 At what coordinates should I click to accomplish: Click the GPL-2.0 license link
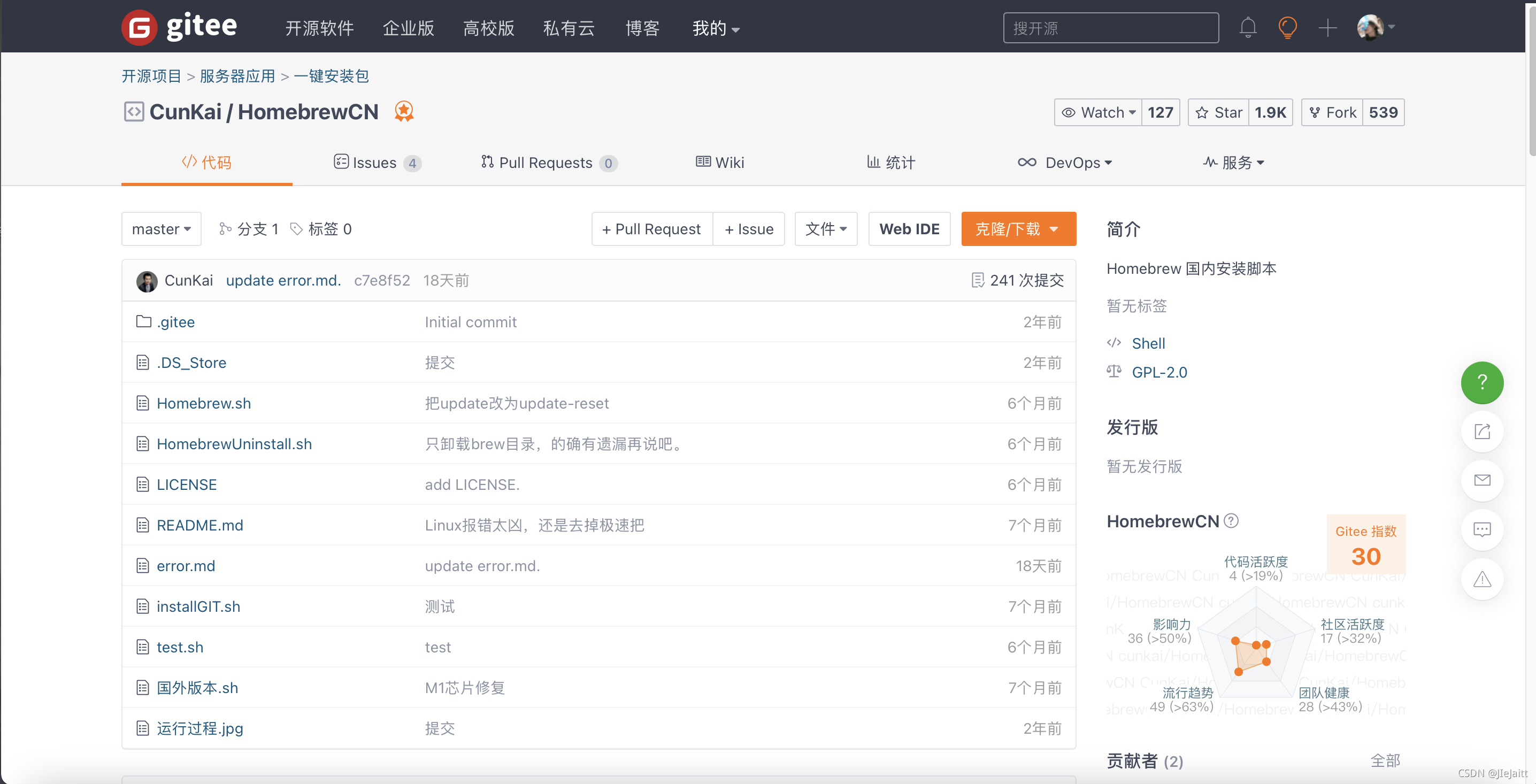pos(1158,372)
